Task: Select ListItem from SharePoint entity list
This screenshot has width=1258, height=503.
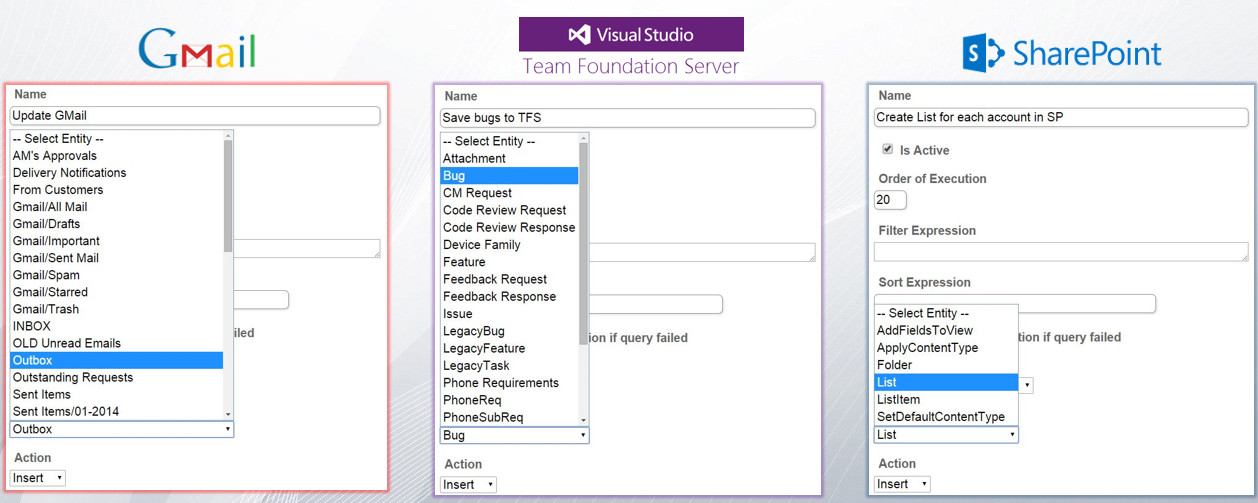Action: [898, 399]
